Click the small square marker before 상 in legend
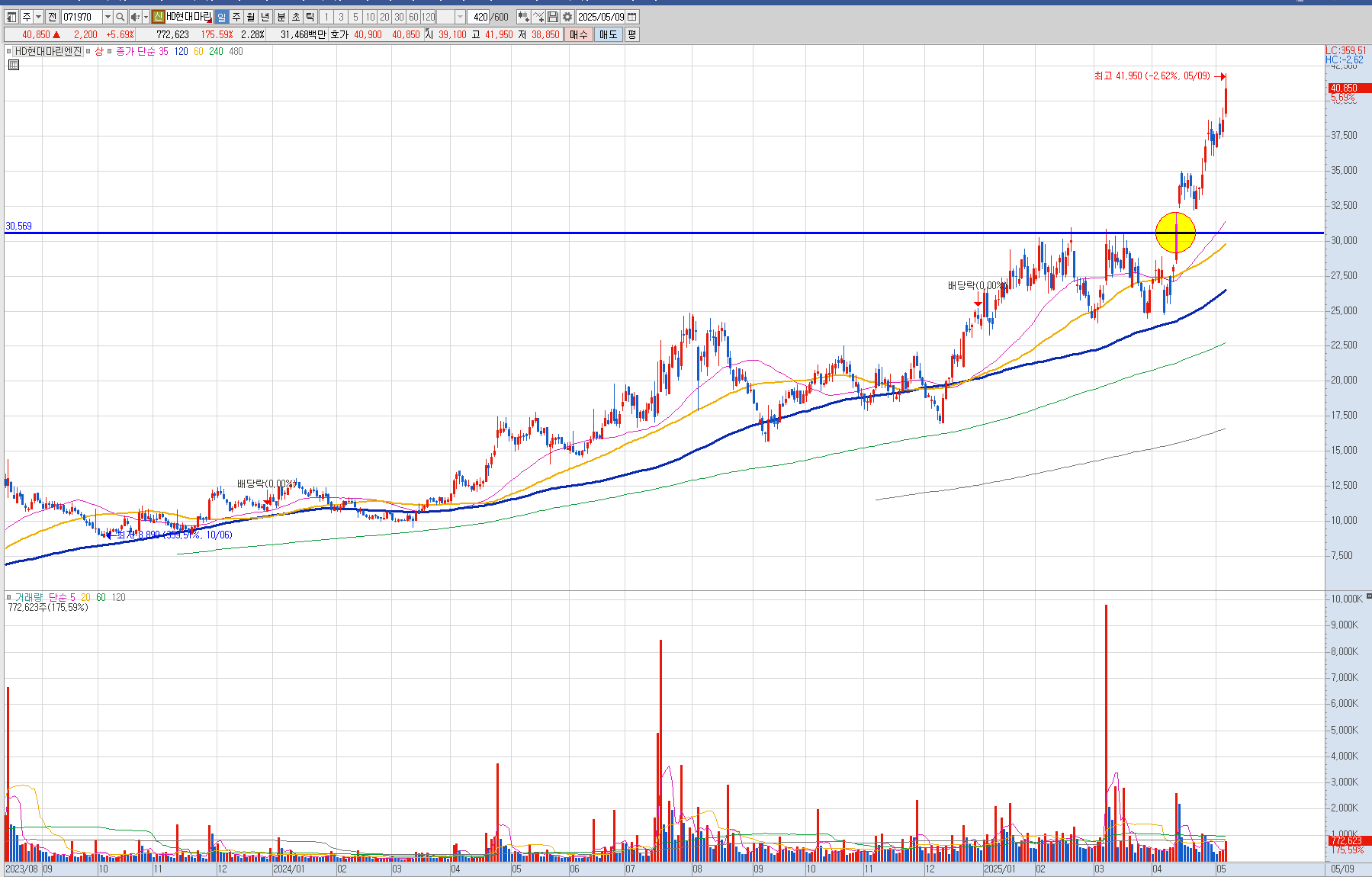Viewport: 1372px width, 877px height. pos(88,51)
